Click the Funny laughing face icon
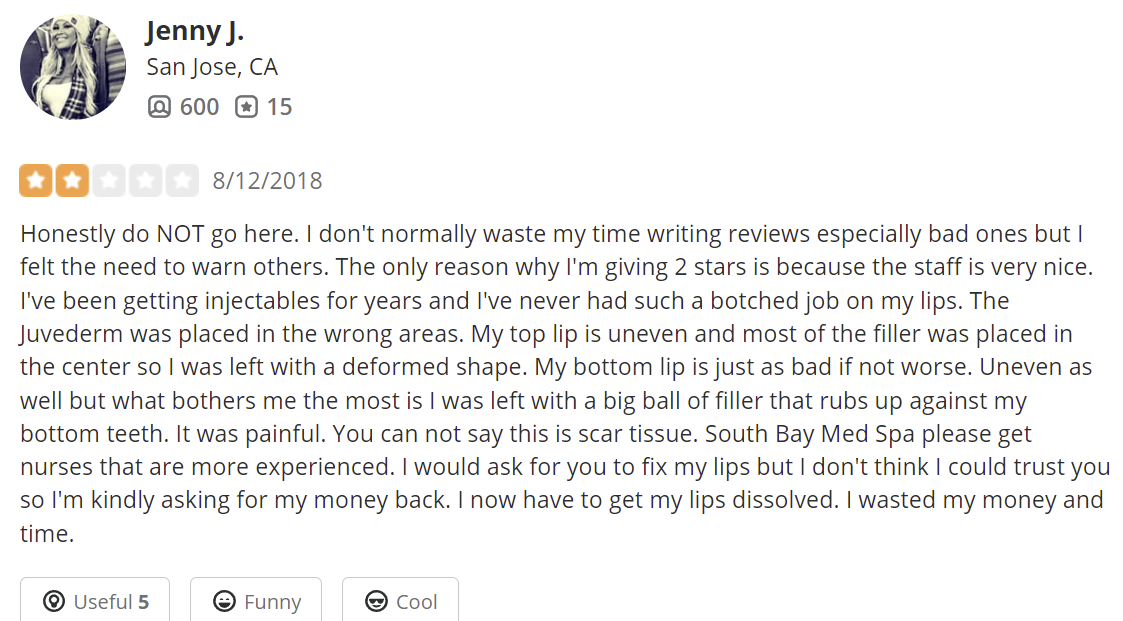1123x621 pixels. click(224, 601)
